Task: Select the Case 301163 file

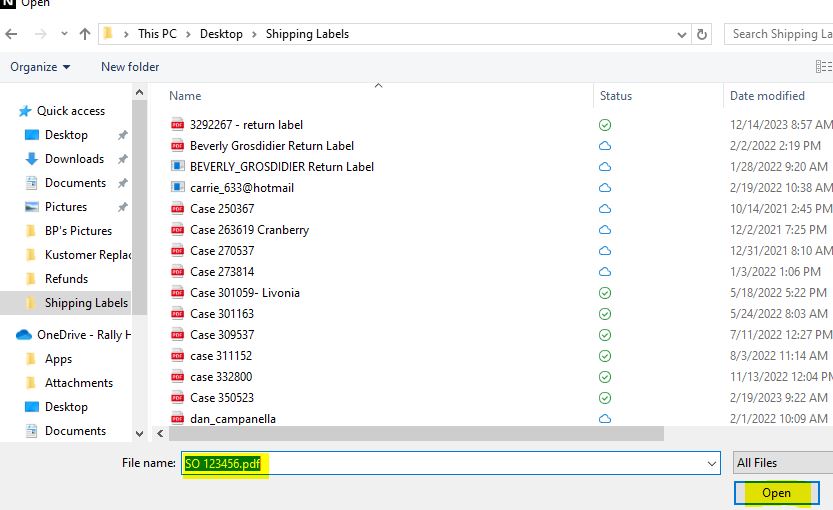Action: tap(222, 313)
